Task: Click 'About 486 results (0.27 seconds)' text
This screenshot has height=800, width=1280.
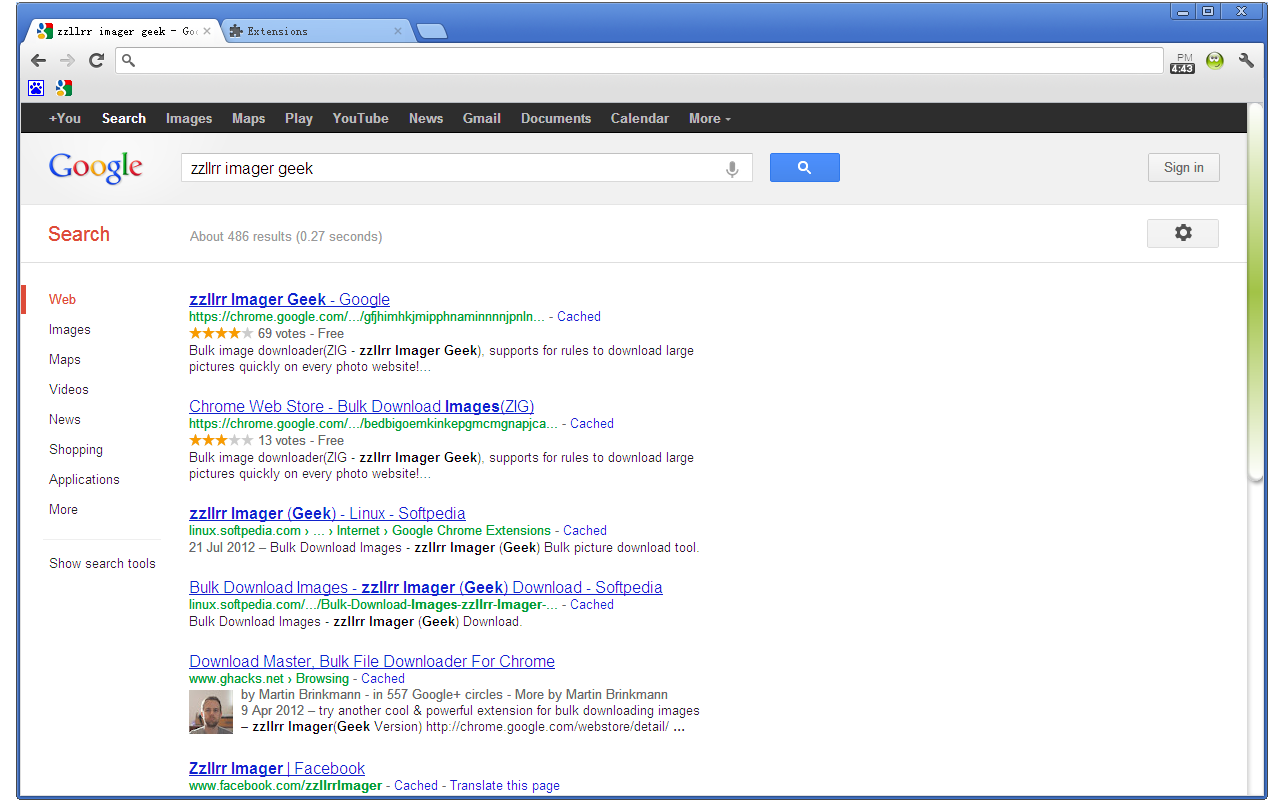Action: click(x=286, y=236)
